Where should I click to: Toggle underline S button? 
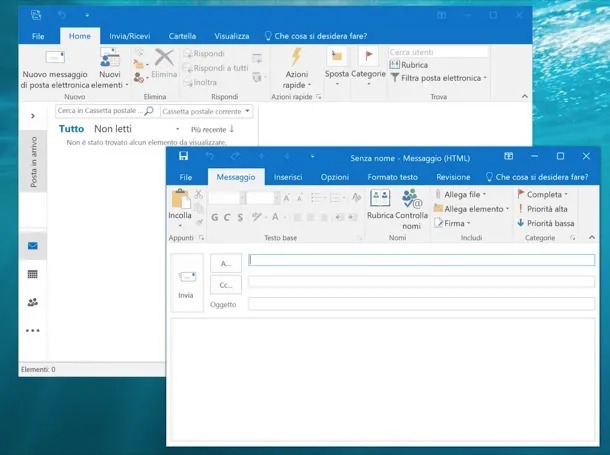coord(240,217)
